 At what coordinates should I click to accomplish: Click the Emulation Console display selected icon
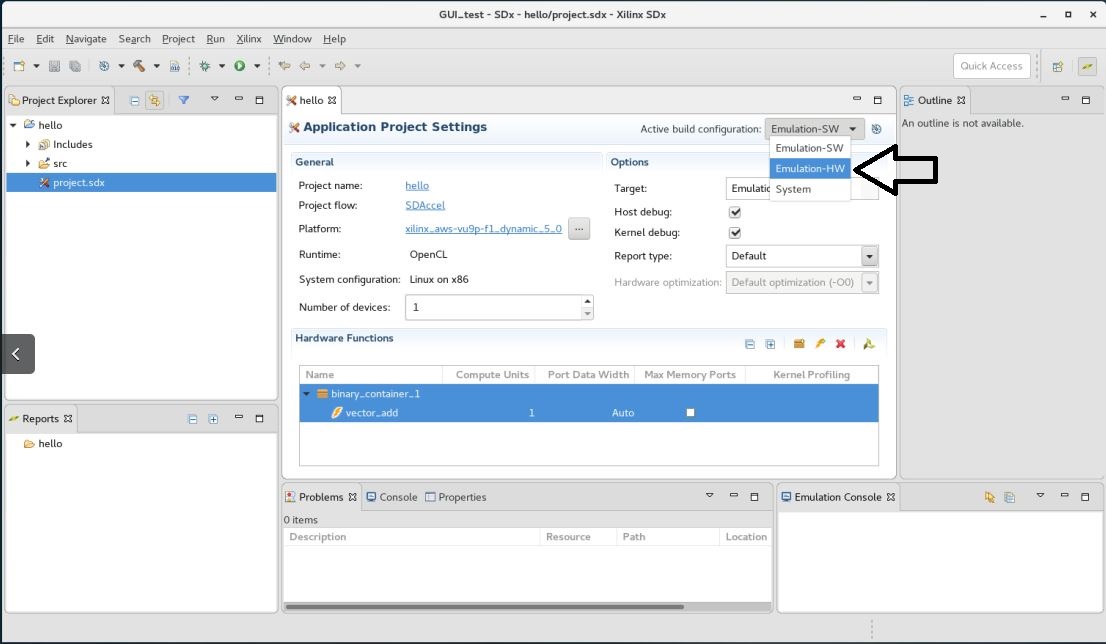1010,497
